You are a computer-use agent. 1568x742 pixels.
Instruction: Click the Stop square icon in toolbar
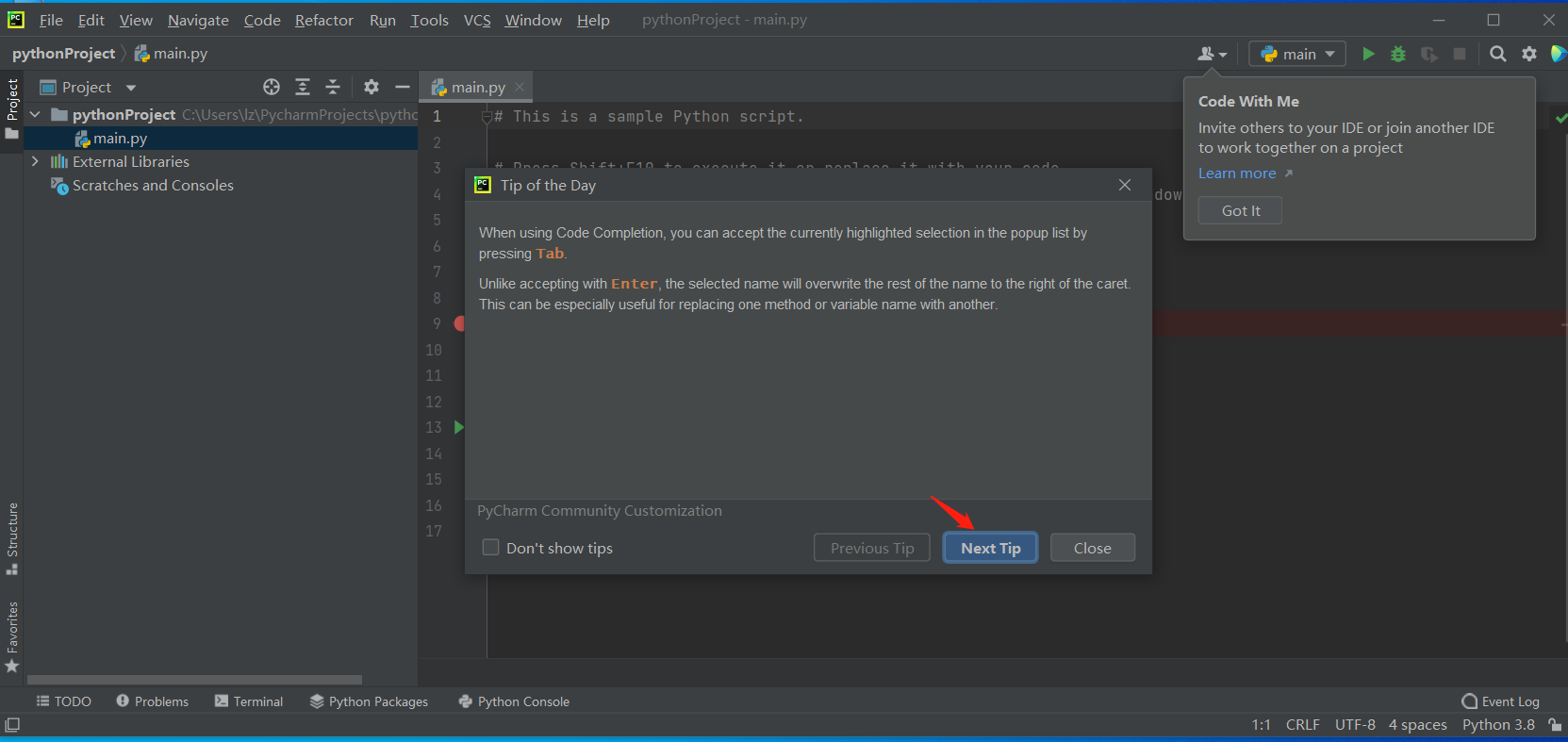point(1460,54)
